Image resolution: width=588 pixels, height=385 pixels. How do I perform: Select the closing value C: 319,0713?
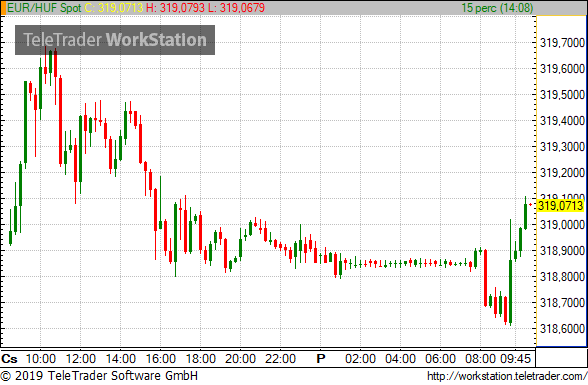tap(114, 8)
